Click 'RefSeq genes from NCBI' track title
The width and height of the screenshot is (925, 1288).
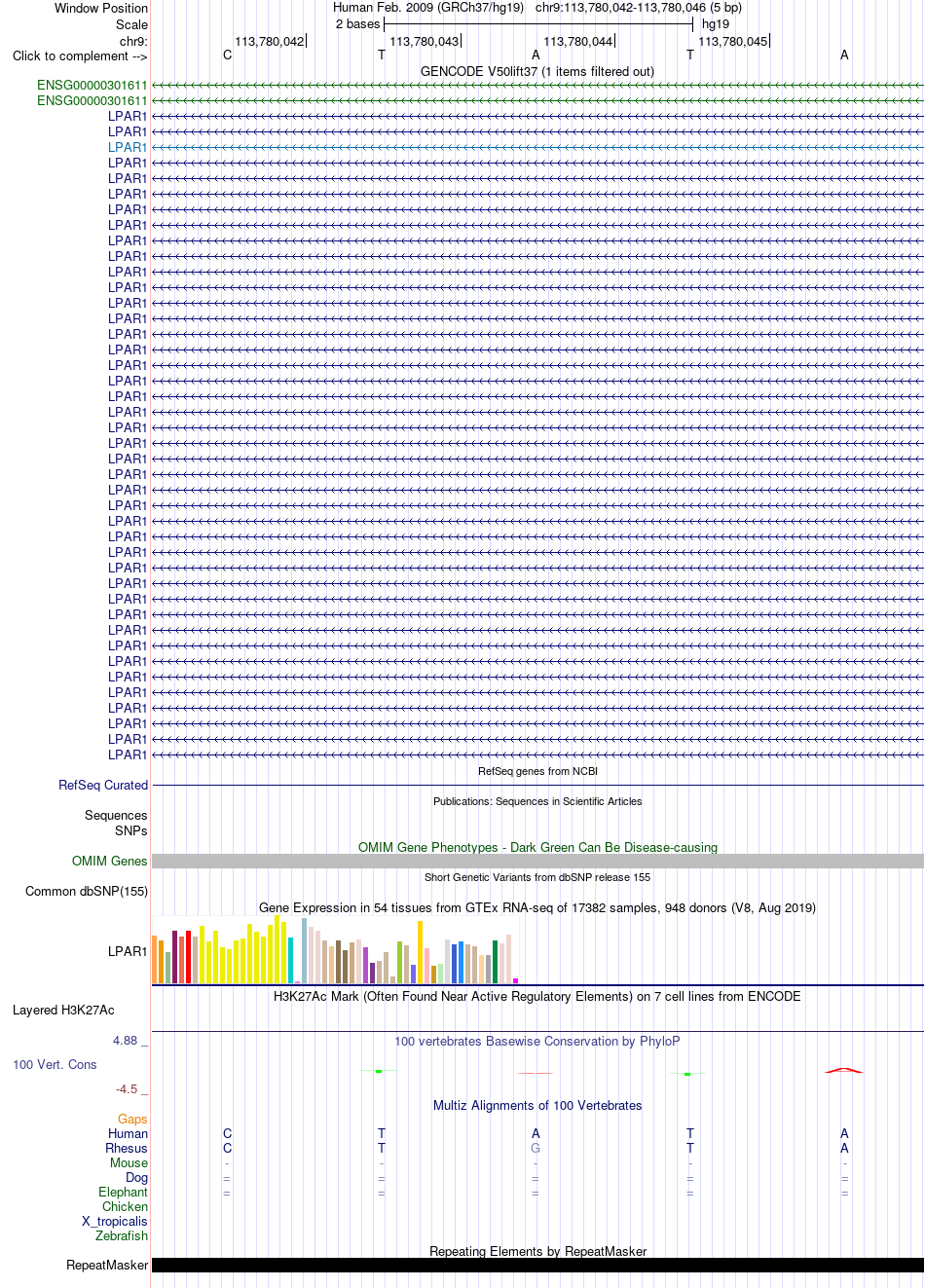tap(537, 772)
